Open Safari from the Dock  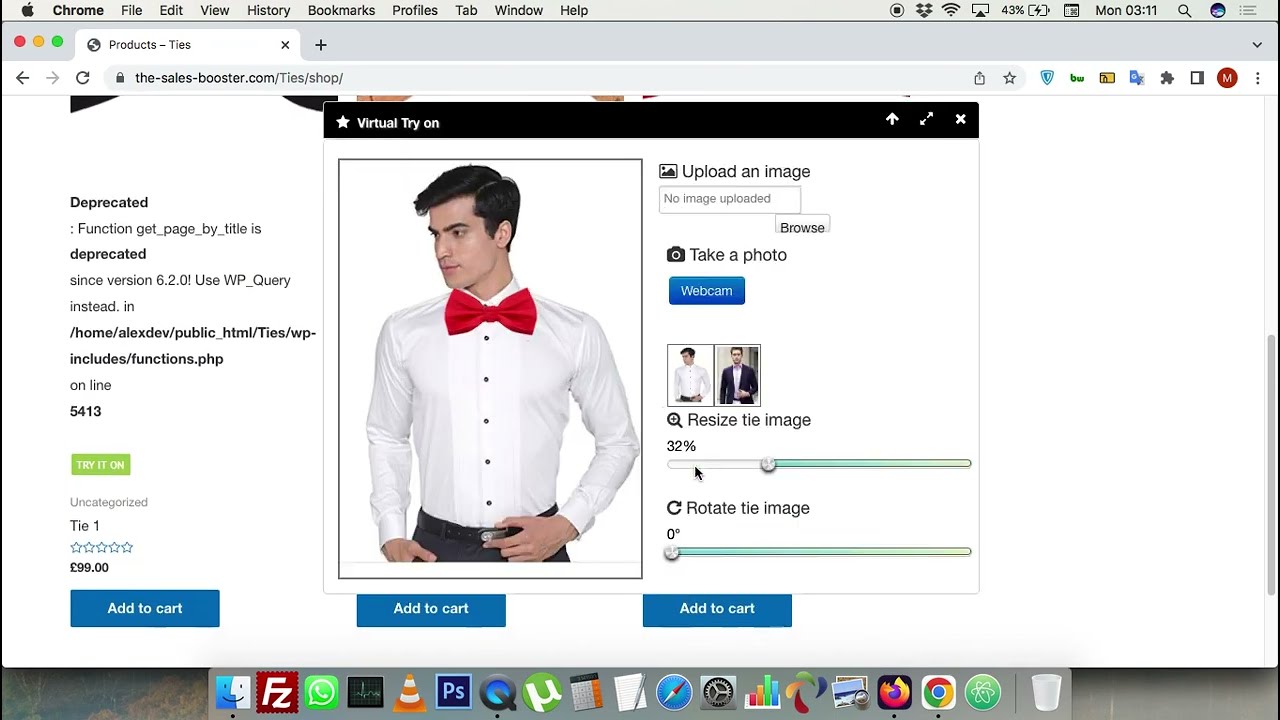pyautogui.click(x=674, y=692)
